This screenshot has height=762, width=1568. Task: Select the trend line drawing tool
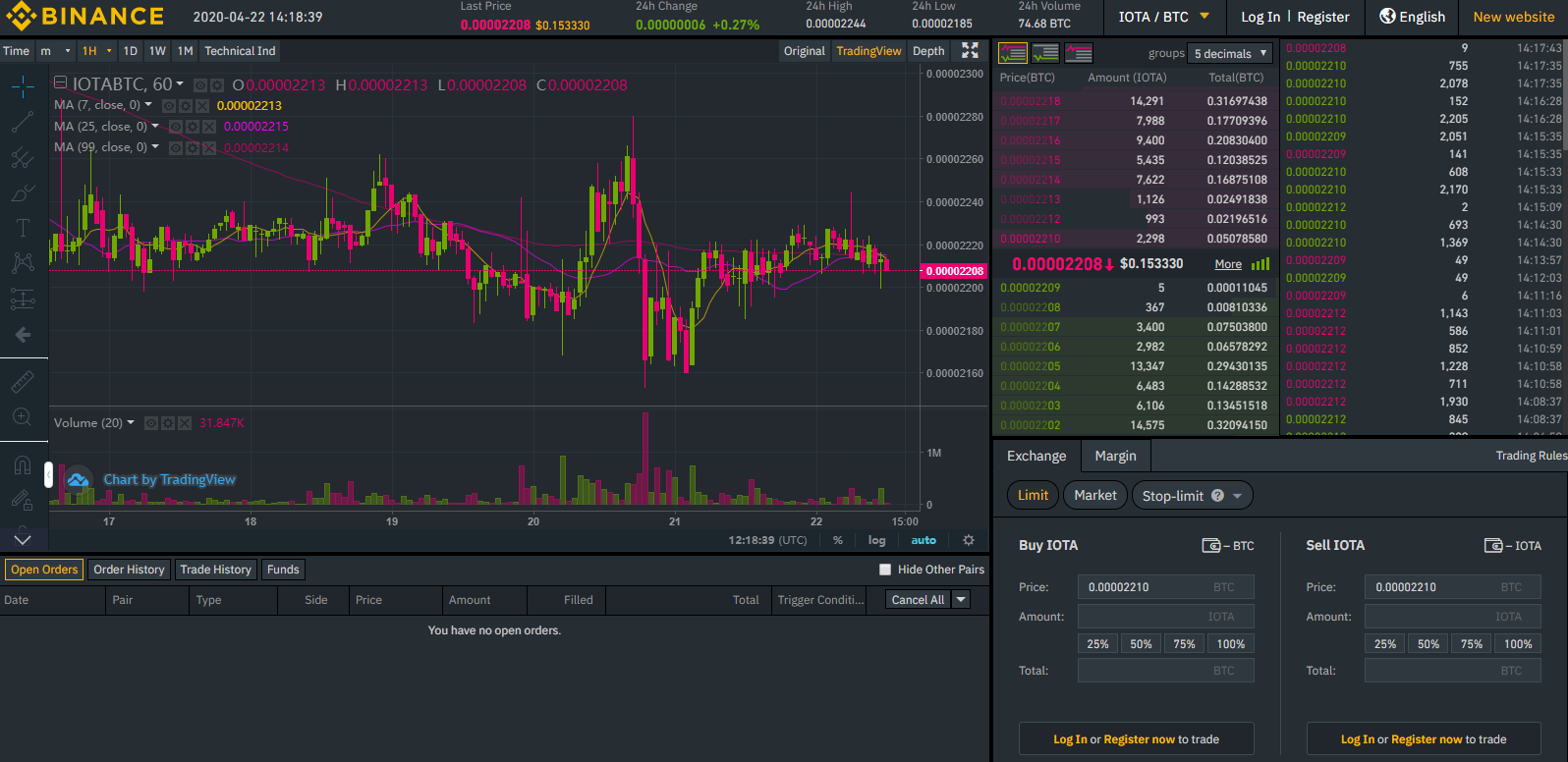pos(23,123)
